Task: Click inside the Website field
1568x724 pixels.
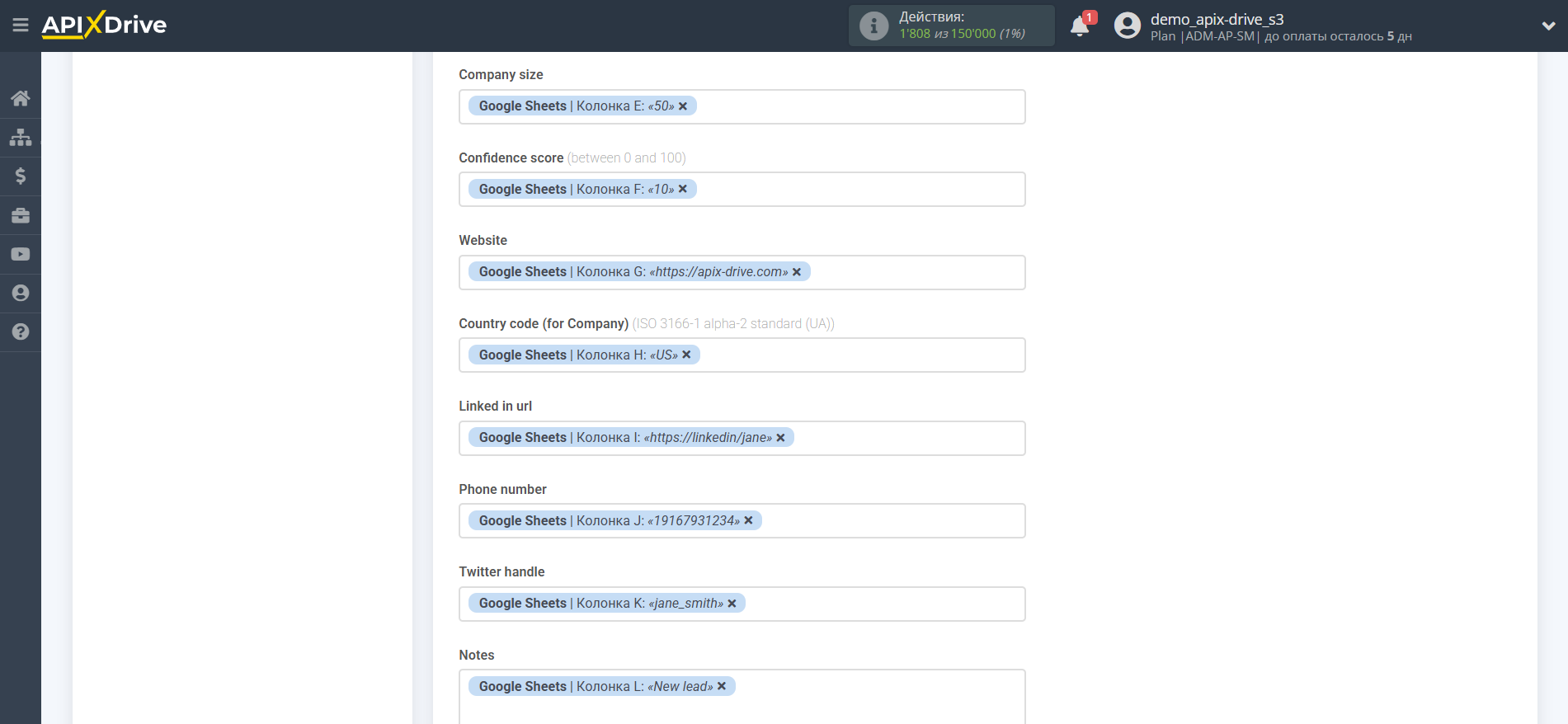Action: pyautogui.click(x=742, y=272)
